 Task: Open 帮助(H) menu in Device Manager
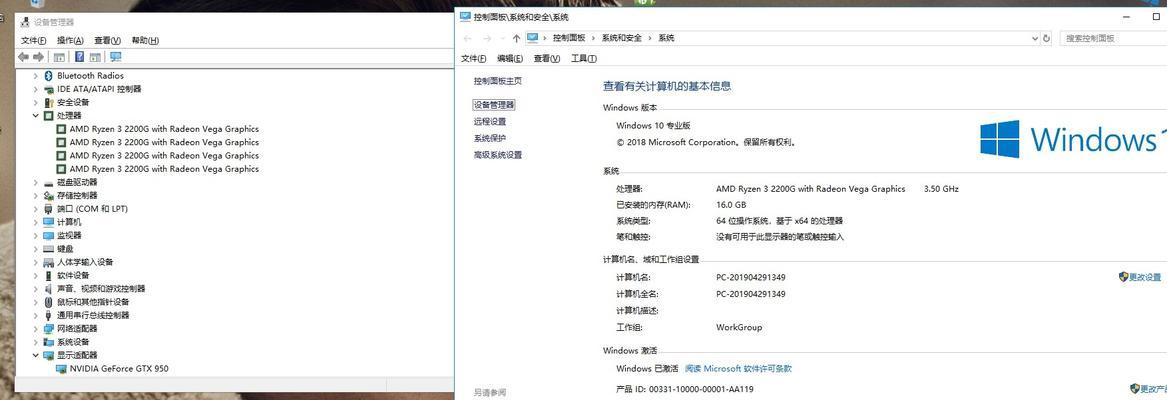(x=145, y=40)
